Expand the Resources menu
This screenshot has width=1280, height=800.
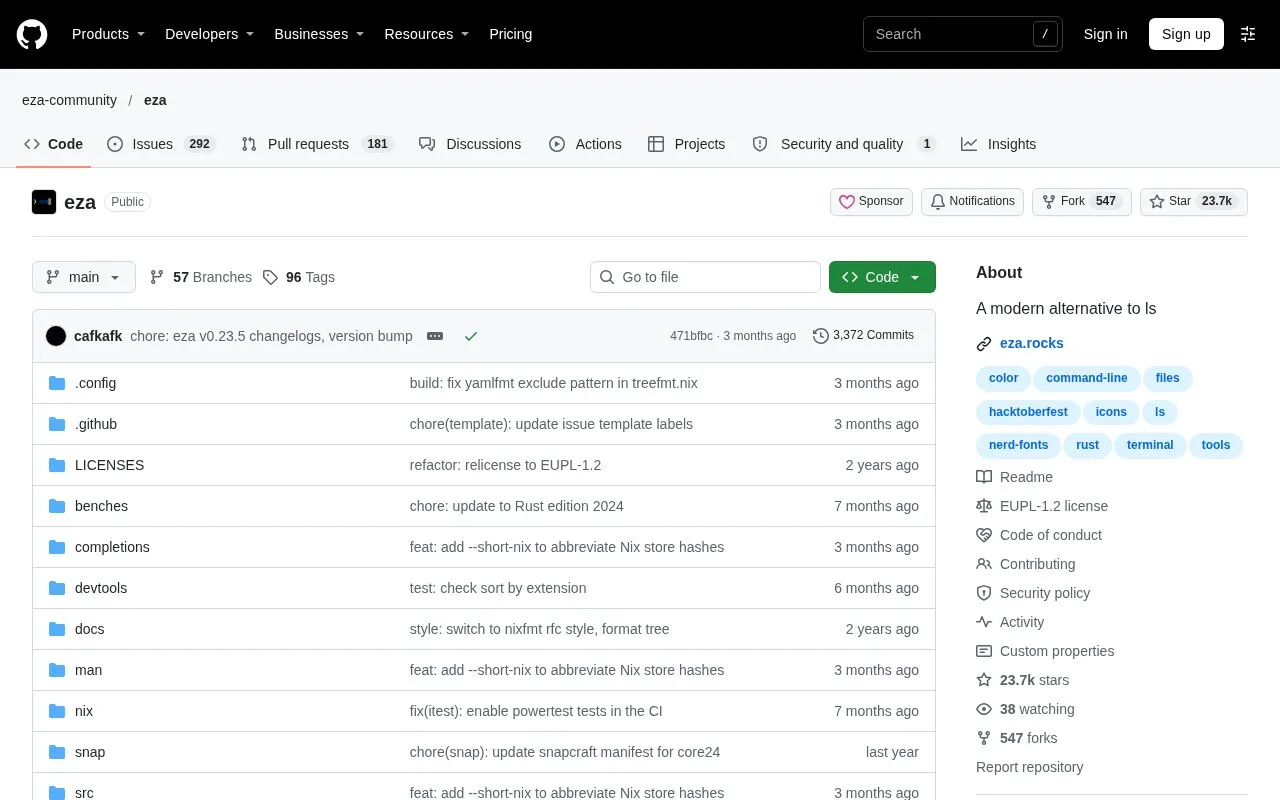[x=426, y=34]
